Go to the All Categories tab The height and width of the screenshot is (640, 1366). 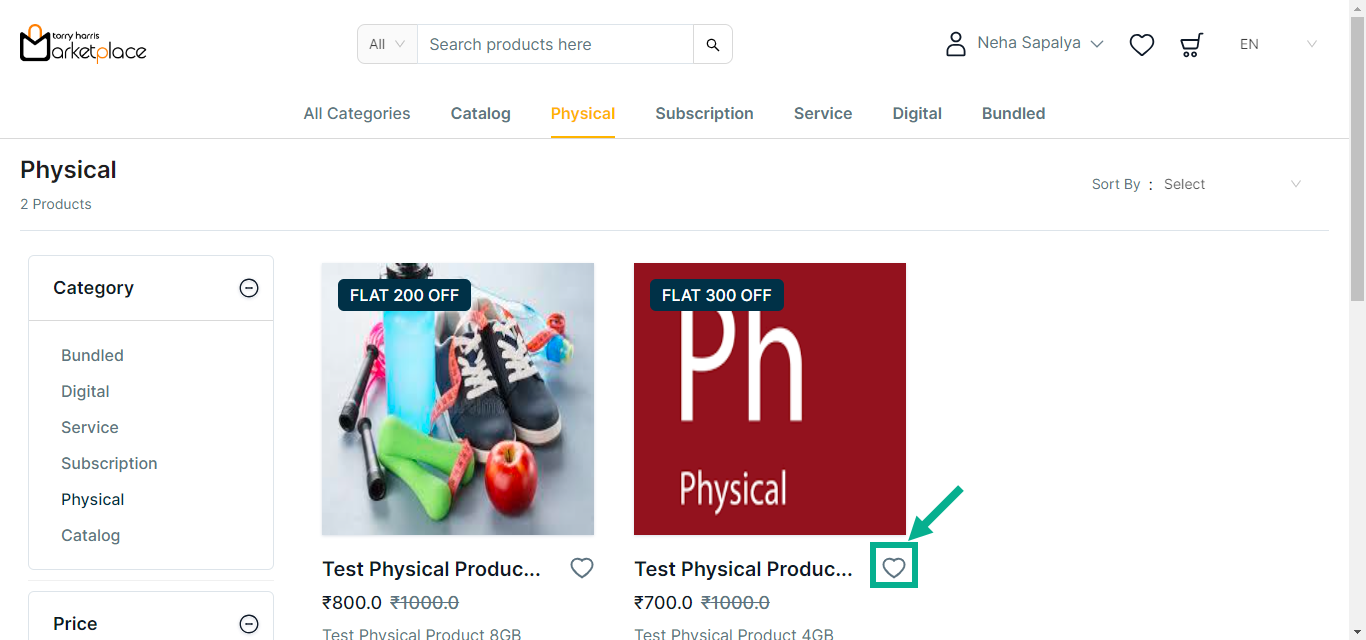[357, 114]
